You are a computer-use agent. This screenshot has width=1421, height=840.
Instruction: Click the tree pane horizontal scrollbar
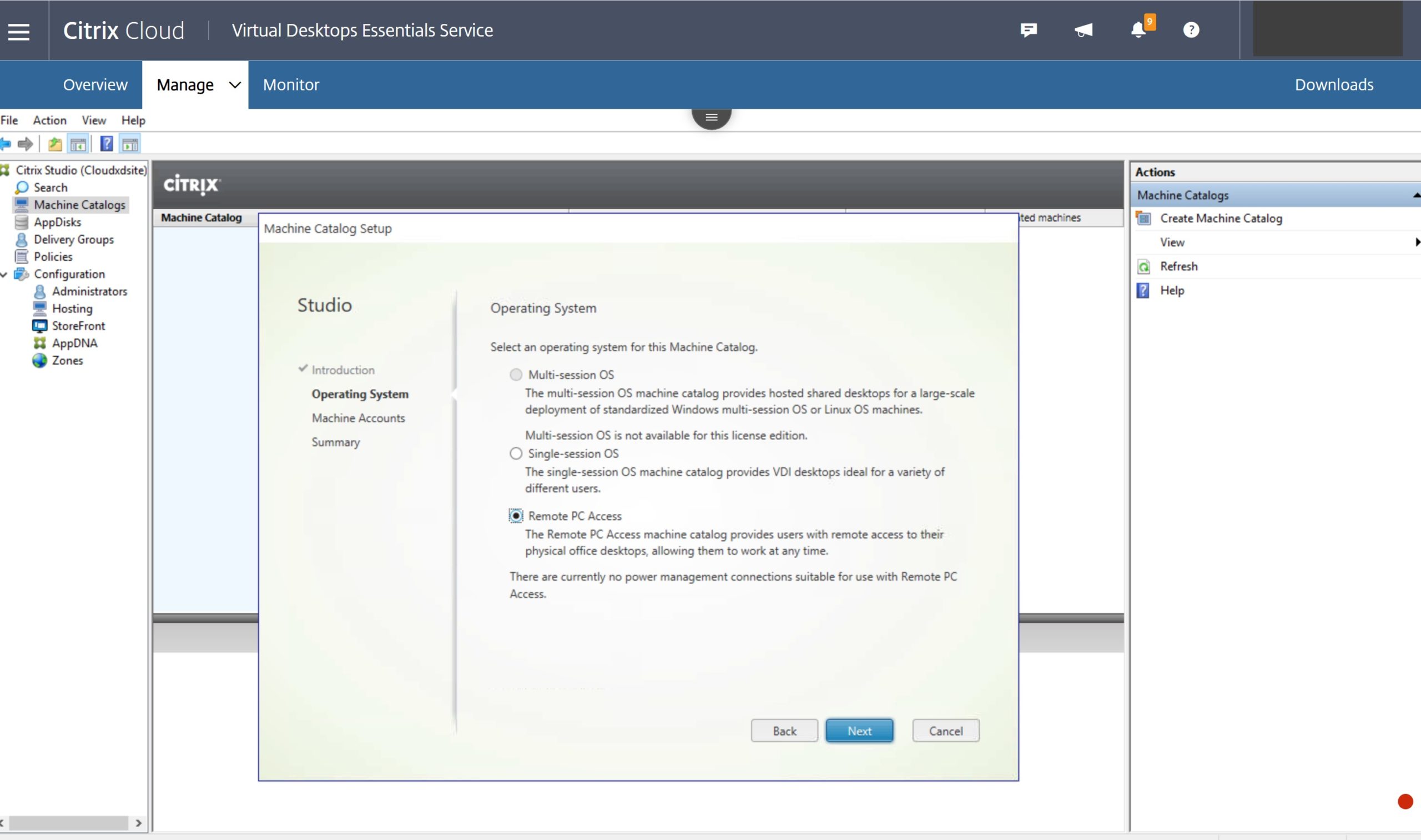tap(68, 822)
